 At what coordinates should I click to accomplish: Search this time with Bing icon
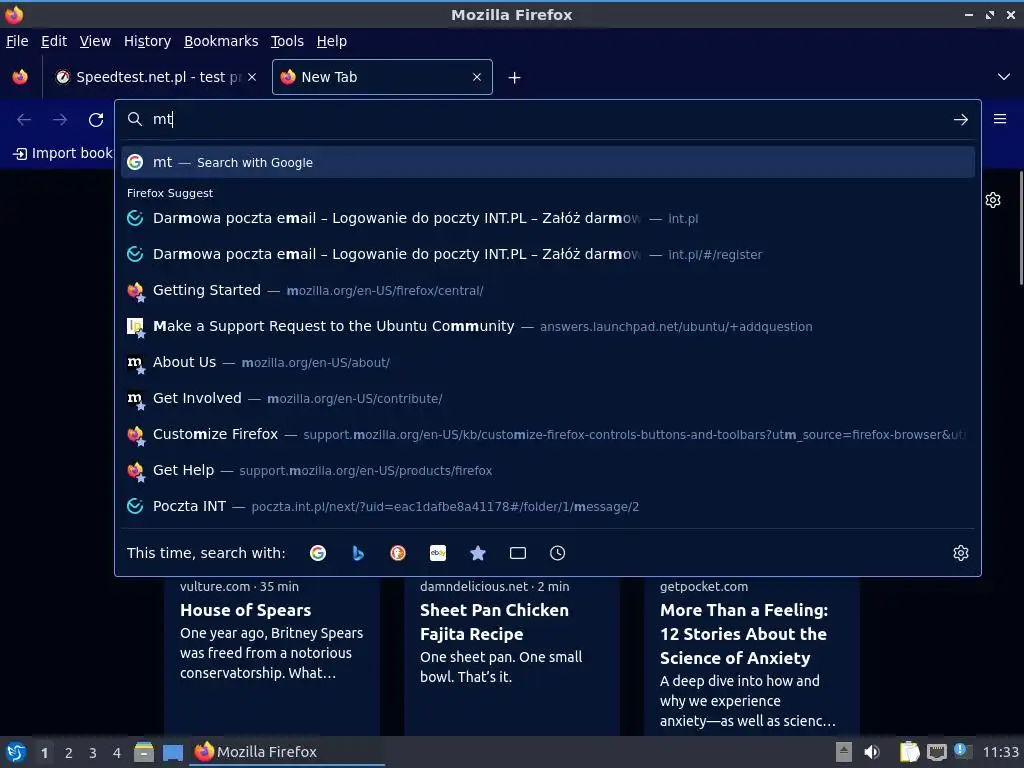click(x=358, y=553)
